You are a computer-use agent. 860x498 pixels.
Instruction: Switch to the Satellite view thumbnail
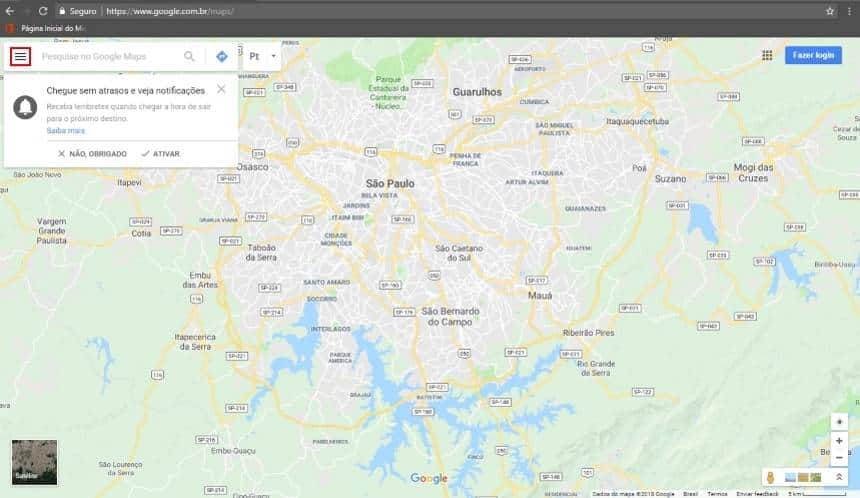point(35,462)
